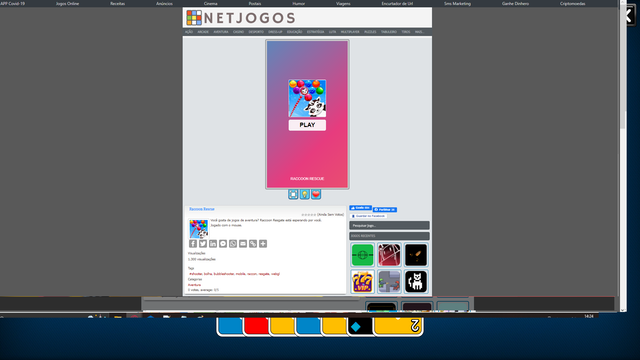Open the Tabuleiro category menu
Viewport: 640px width, 360px height.
coord(389,32)
